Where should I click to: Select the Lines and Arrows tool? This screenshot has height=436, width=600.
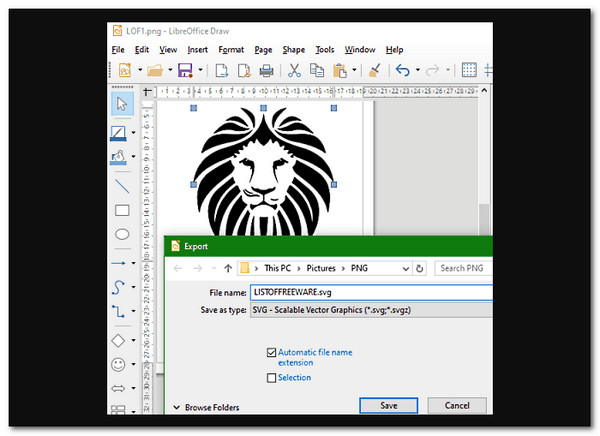(x=118, y=263)
